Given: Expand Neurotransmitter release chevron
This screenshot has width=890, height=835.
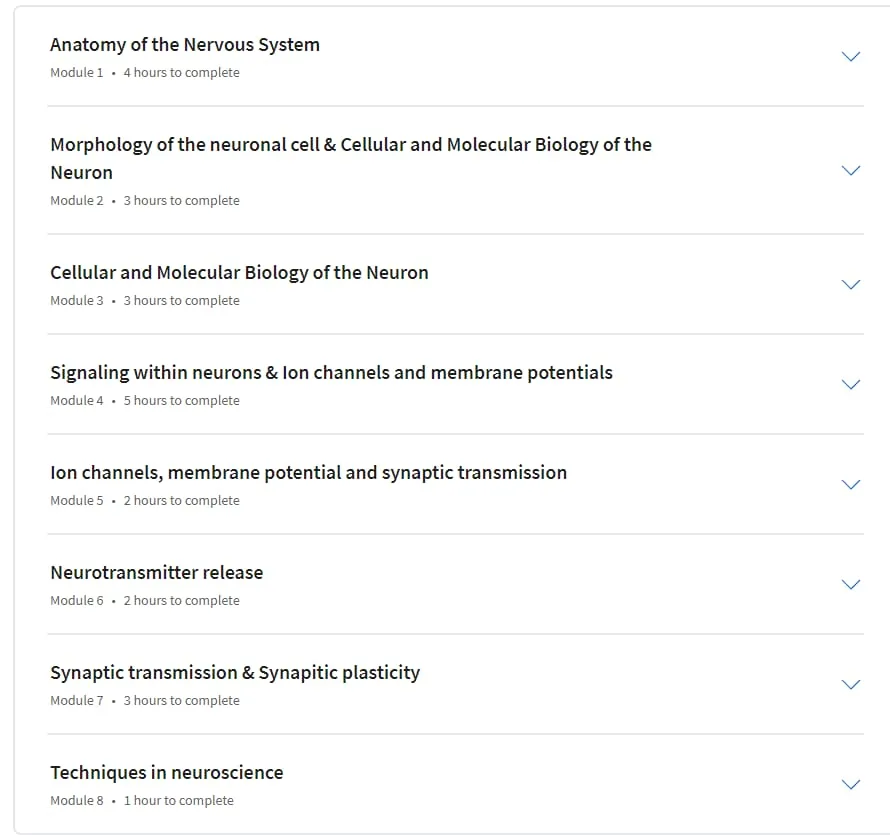Looking at the screenshot, I should click(x=850, y=584).
